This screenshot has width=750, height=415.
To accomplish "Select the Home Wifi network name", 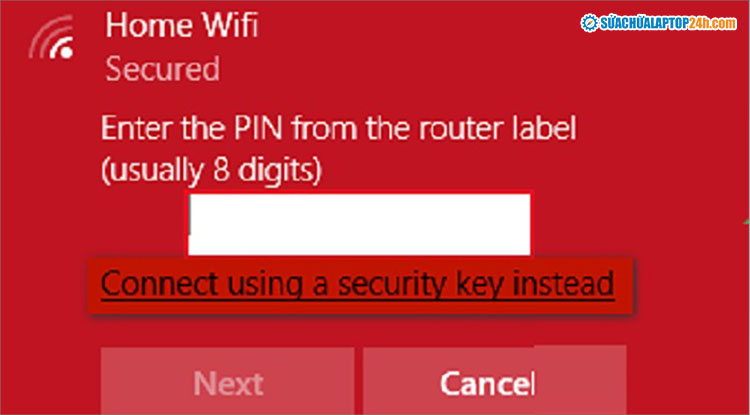I will [x=181, y=24].
